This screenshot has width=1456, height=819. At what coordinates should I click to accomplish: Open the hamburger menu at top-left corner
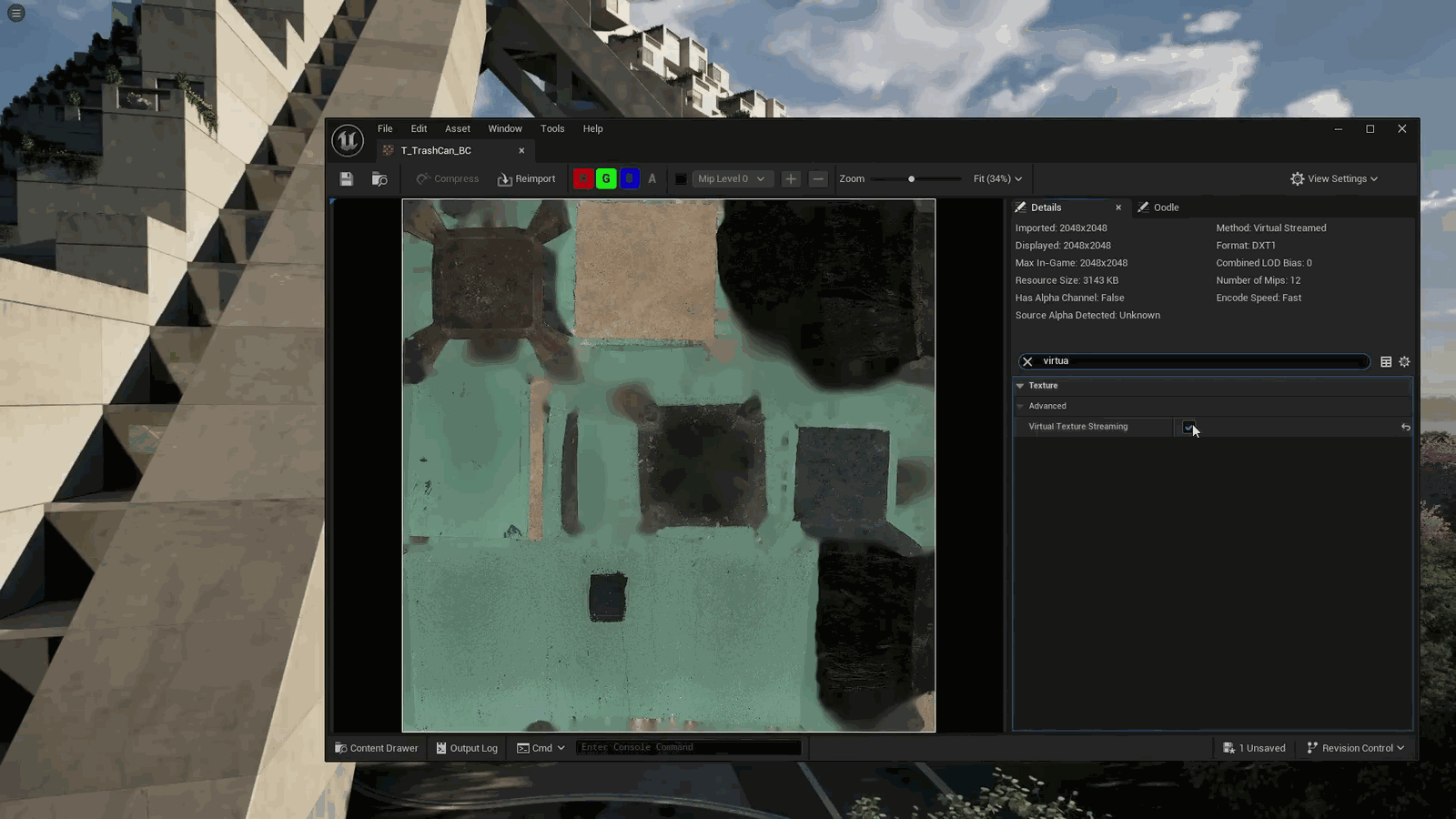tap(16, 14)
